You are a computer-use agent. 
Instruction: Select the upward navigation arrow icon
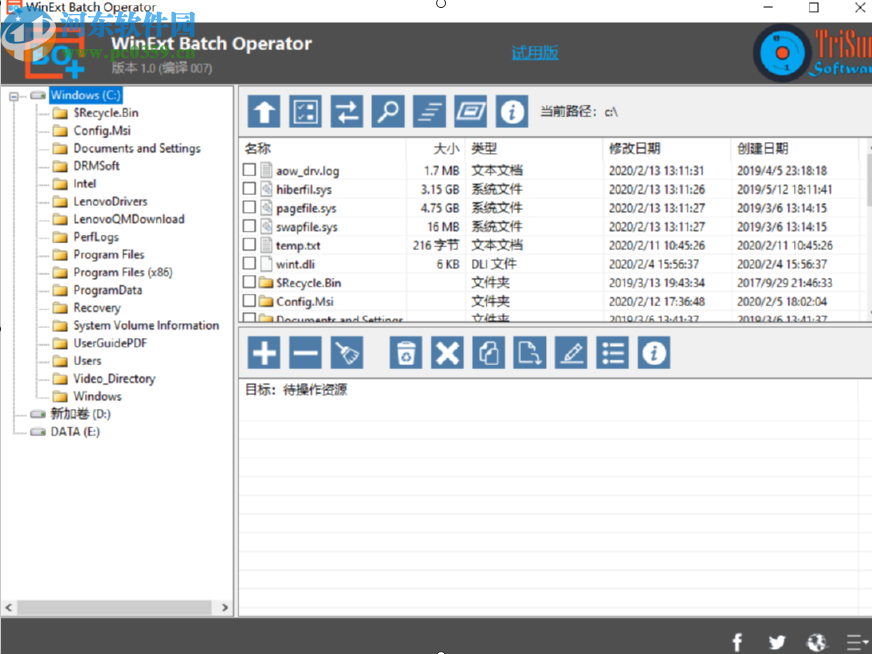click(x=264, y=111)
